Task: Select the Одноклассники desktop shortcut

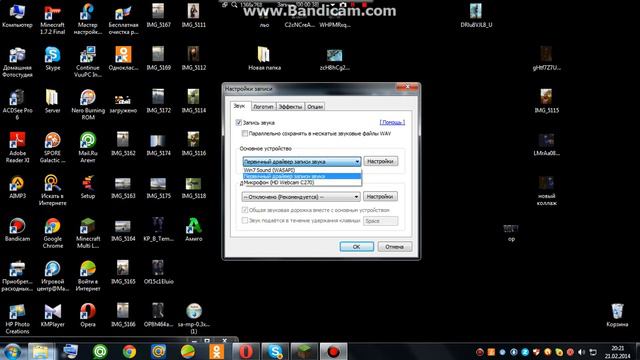Action: (x=123, y=58)
